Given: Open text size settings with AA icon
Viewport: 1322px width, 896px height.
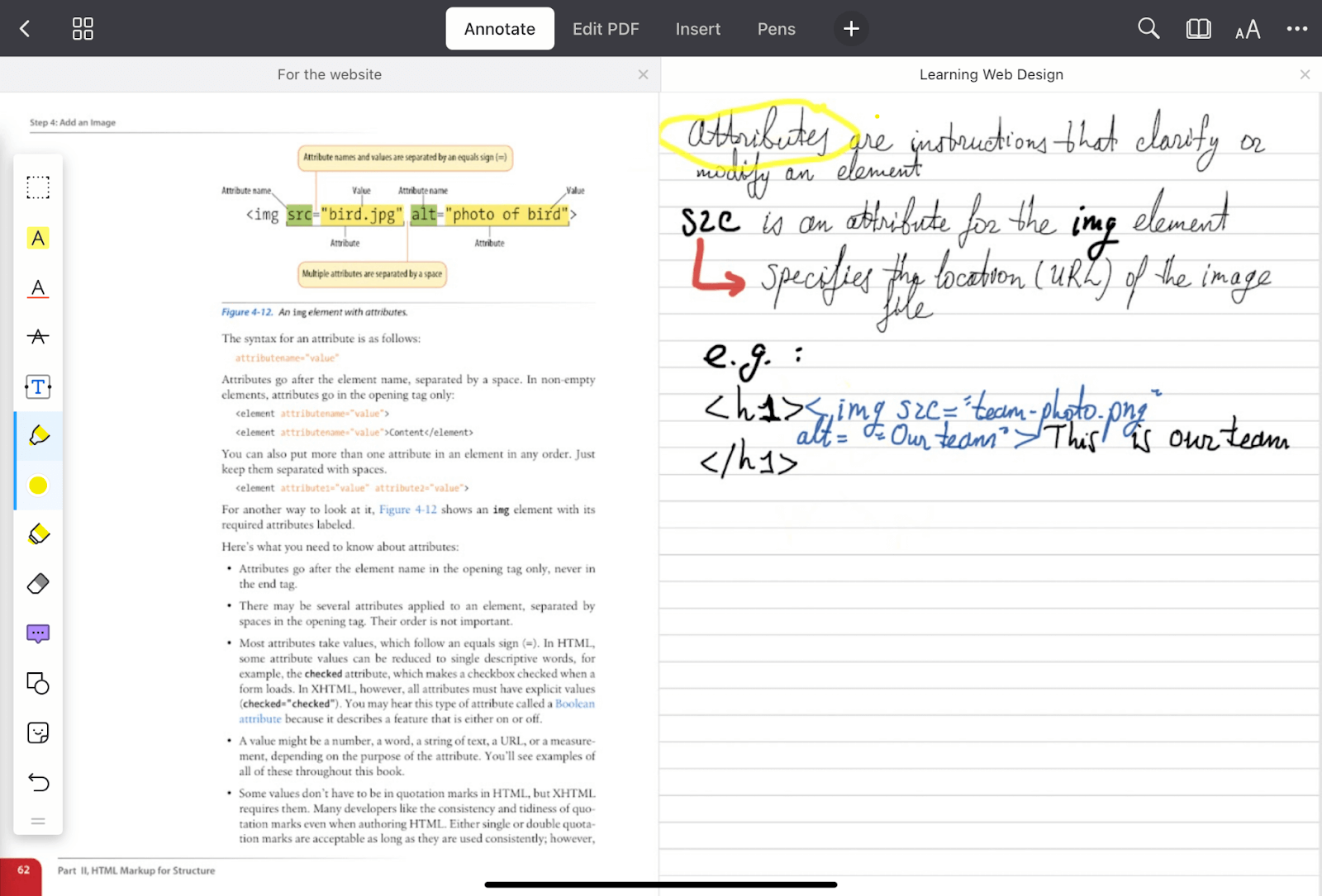Looking at the screenshot, I should coord(1248,29).
